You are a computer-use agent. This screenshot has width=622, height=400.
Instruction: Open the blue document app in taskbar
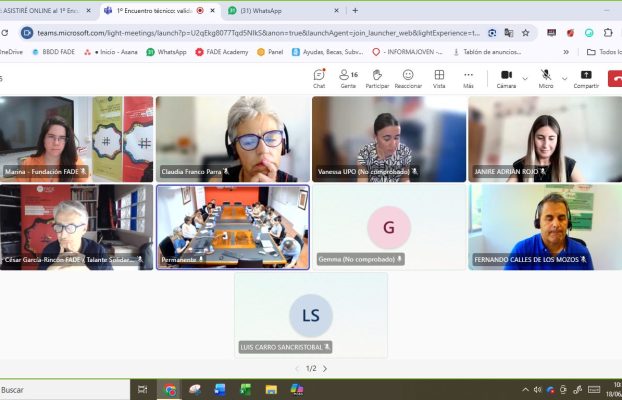(x=219, y=390)
